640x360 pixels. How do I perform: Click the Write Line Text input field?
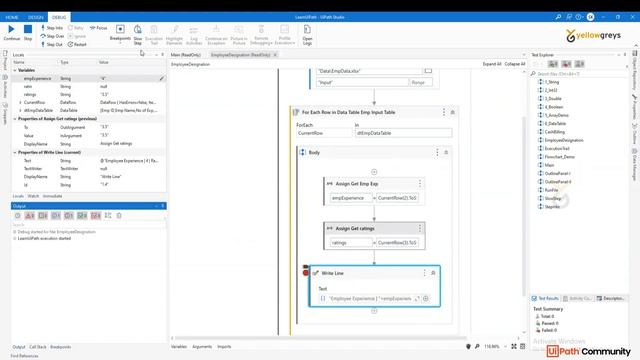coord(370,299)
